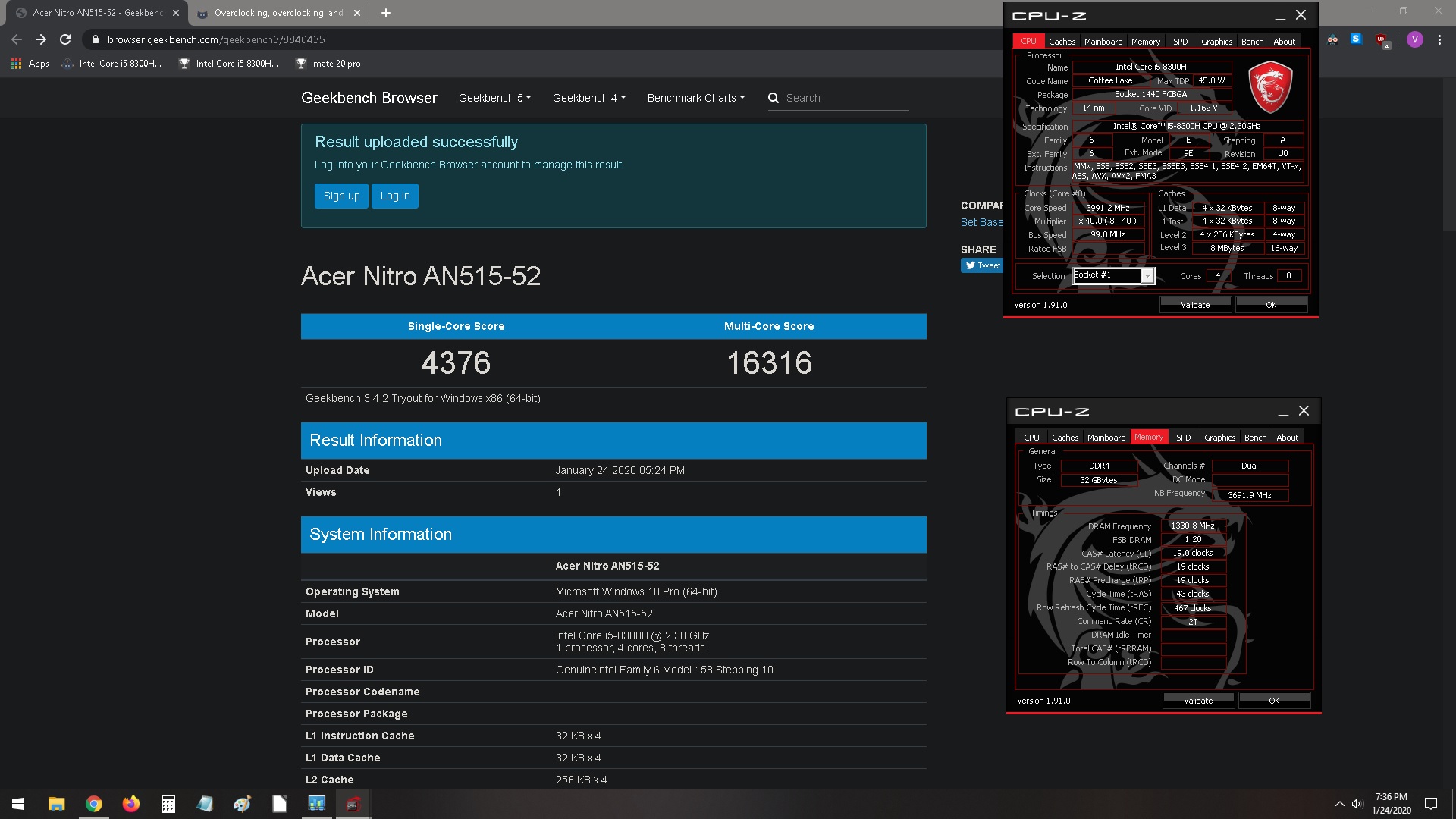Open the blue S extension icon
The width and height of the screenshot is (1456, 819).
click(x=1356, y=39)
